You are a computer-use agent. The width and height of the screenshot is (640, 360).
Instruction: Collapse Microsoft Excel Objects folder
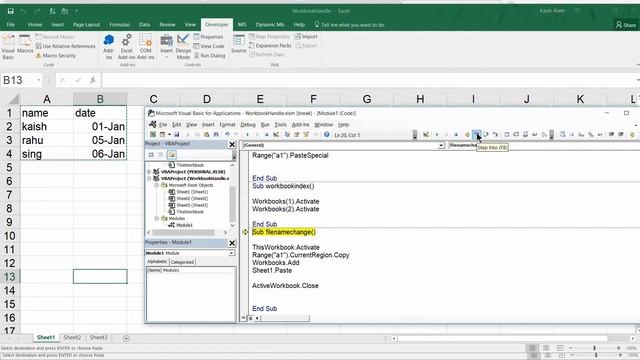[x=156, y=185]
